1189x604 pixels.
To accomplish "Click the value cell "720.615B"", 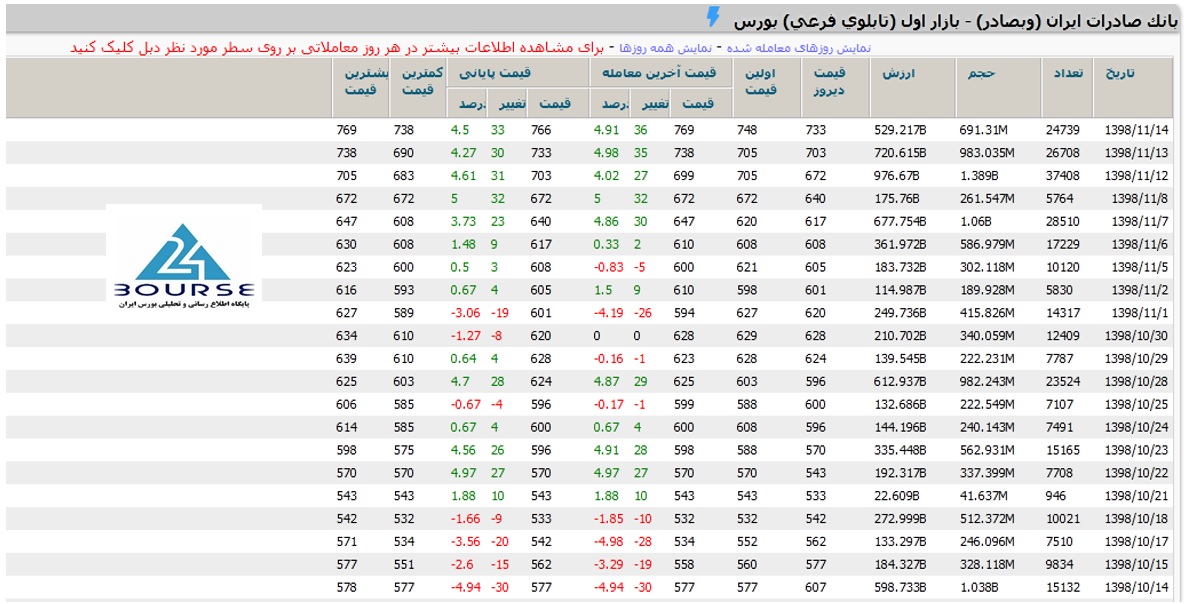I will point(900,152).
